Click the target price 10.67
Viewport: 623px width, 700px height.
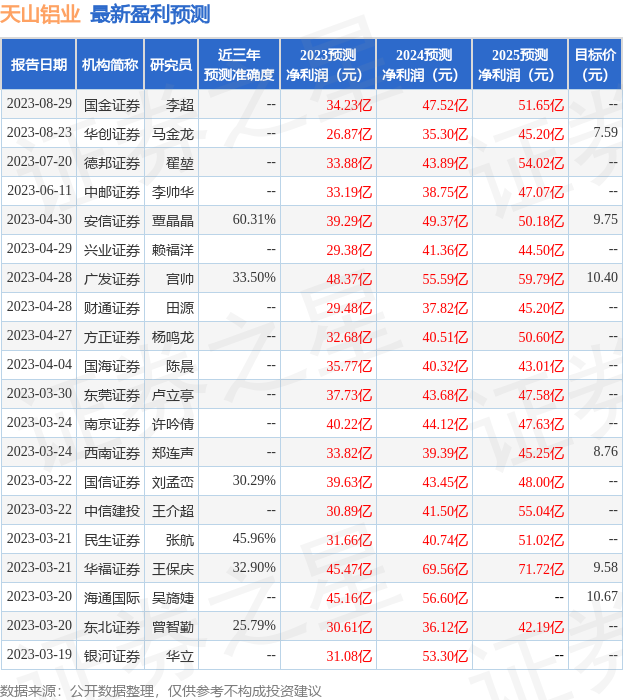(x=602, y=596)
